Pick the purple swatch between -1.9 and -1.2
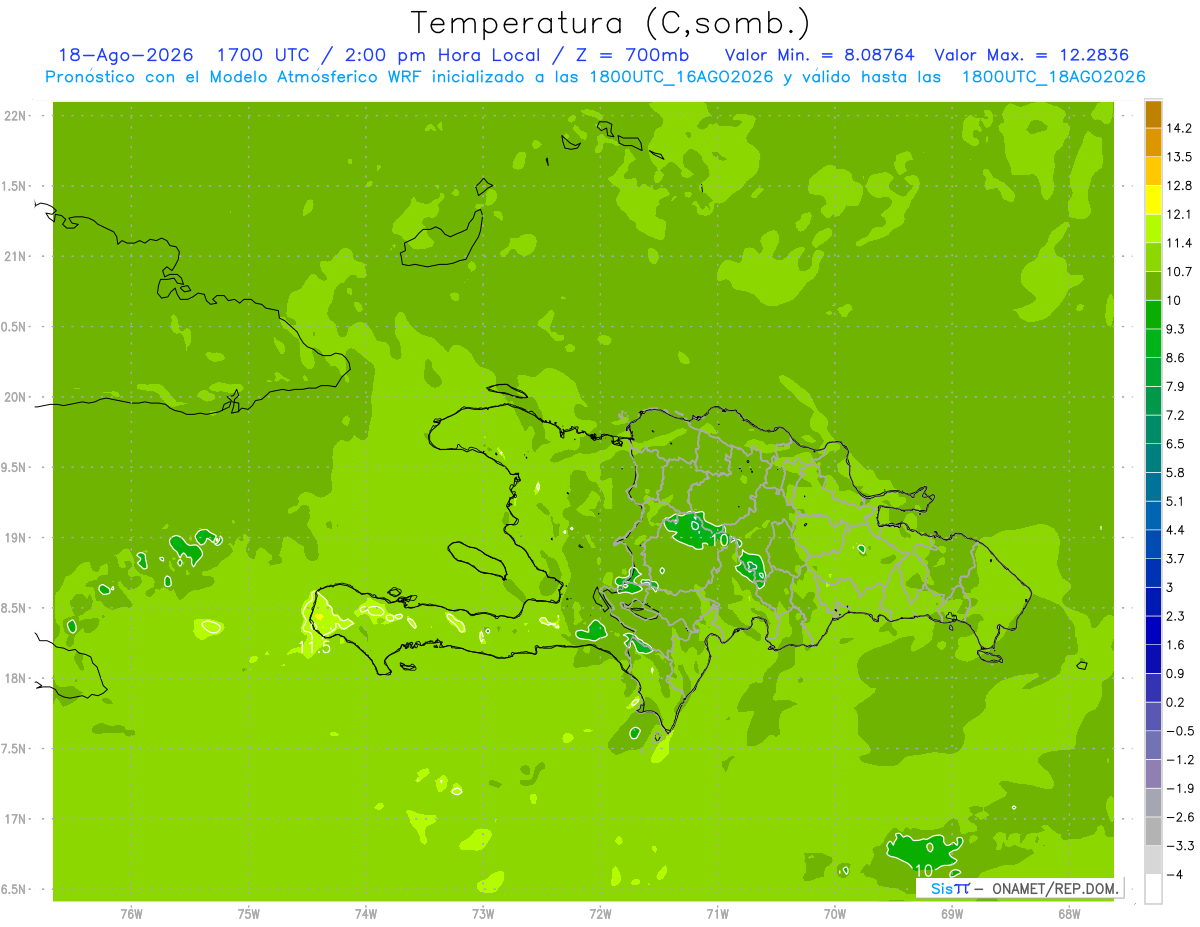Image resolution: width=1200 pixels, height=927 pixels. [1153, 773]
